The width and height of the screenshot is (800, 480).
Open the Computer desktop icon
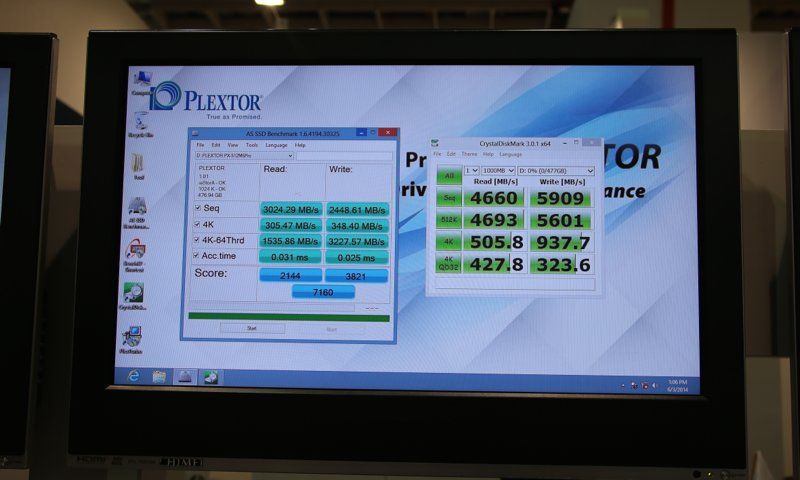(141, 81)
